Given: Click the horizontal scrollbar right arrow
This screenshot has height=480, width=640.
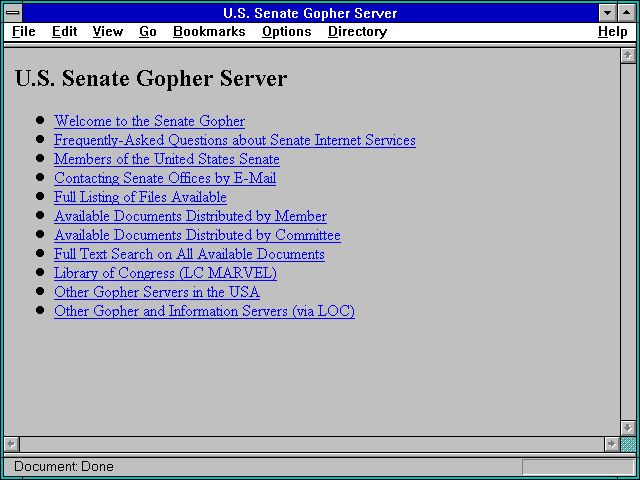Looking at the screenshot, I should [611, 444].
